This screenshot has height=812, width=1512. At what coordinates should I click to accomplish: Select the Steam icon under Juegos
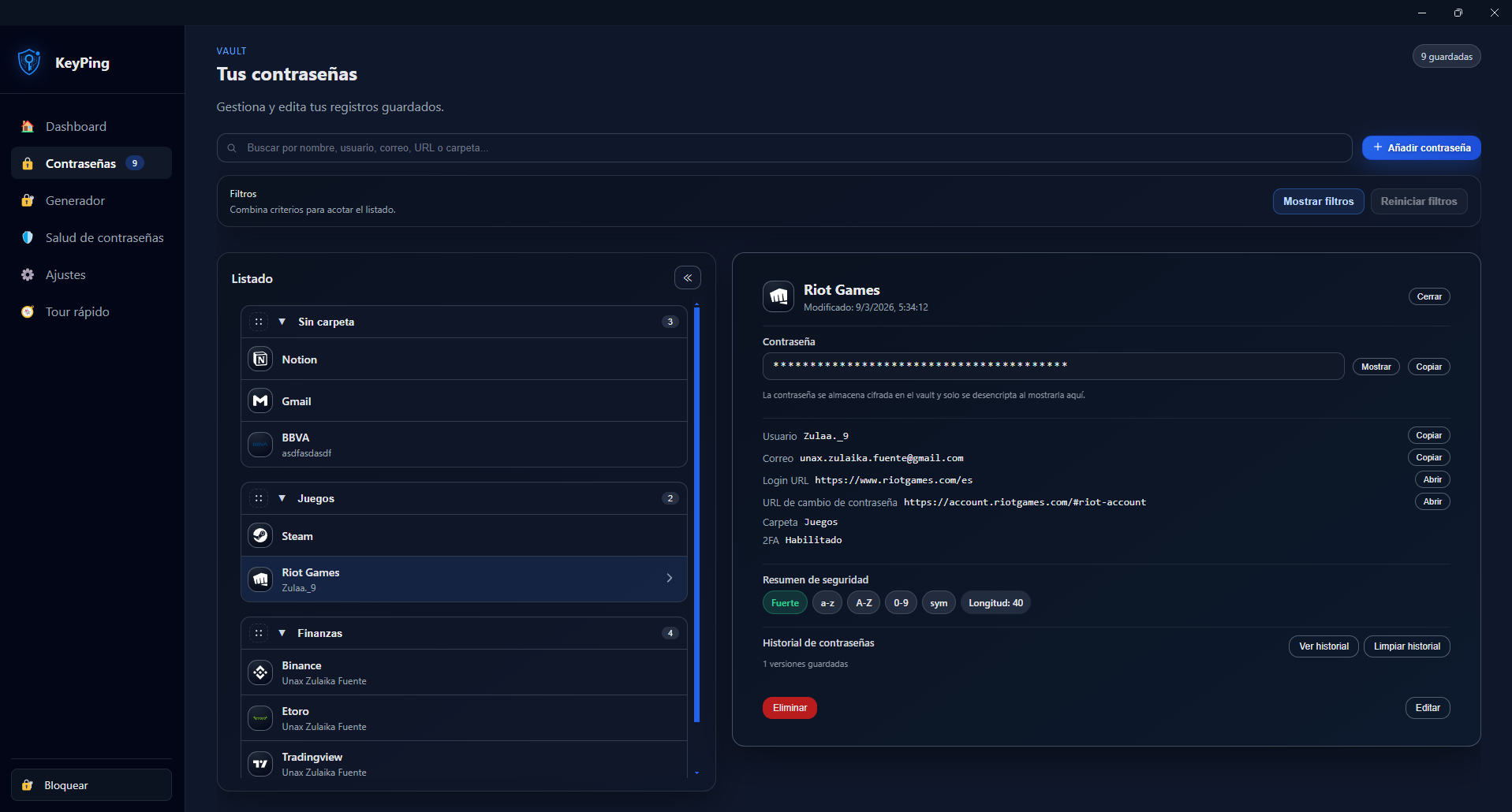point(260,535)
